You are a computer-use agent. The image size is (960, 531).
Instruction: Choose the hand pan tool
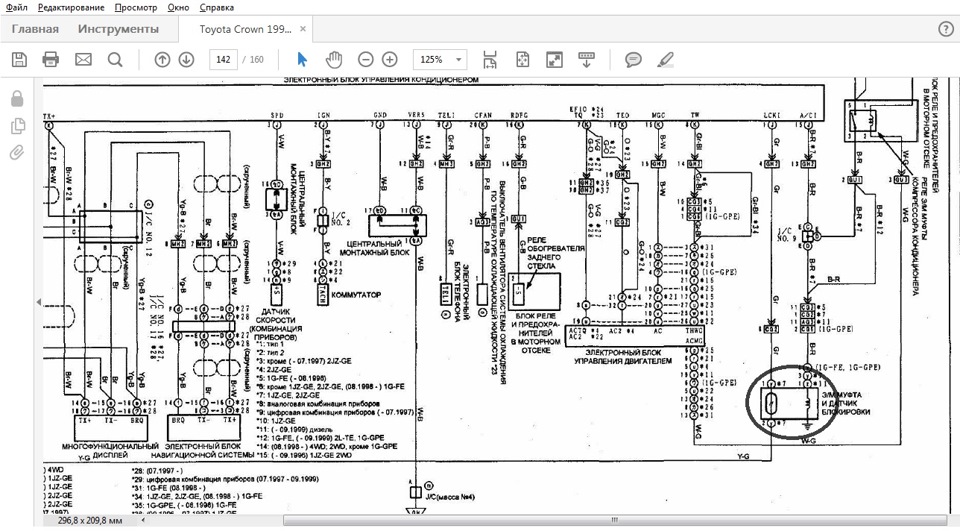point(334,59)
